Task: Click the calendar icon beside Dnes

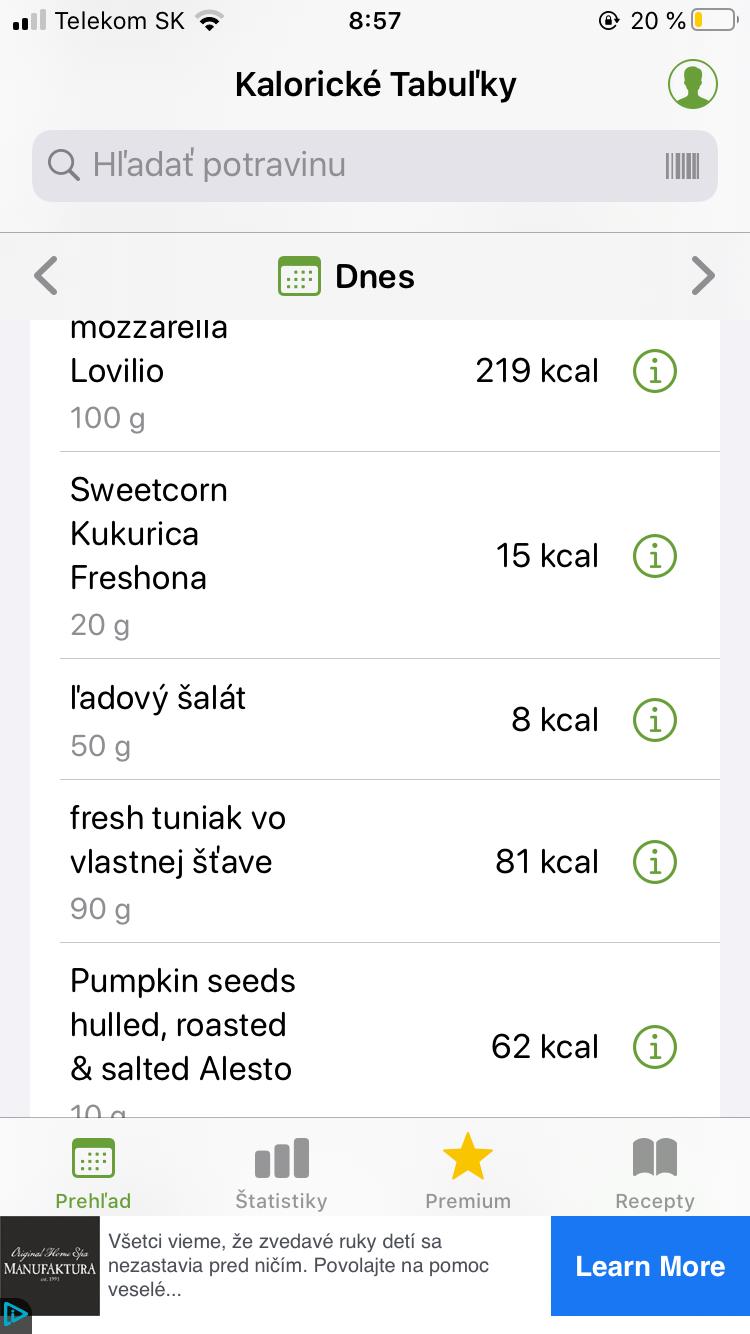Action: tap(298, 277)
